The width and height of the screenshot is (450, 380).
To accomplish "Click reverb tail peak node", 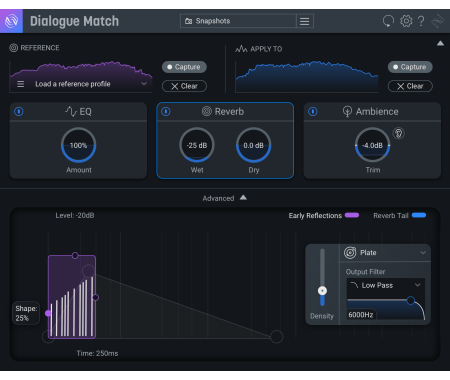I will point(88,271).
